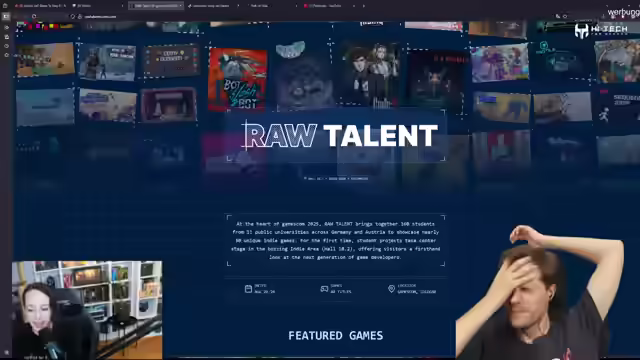Click the calendar date icon
Screen dimensions: 640x360
248,289
